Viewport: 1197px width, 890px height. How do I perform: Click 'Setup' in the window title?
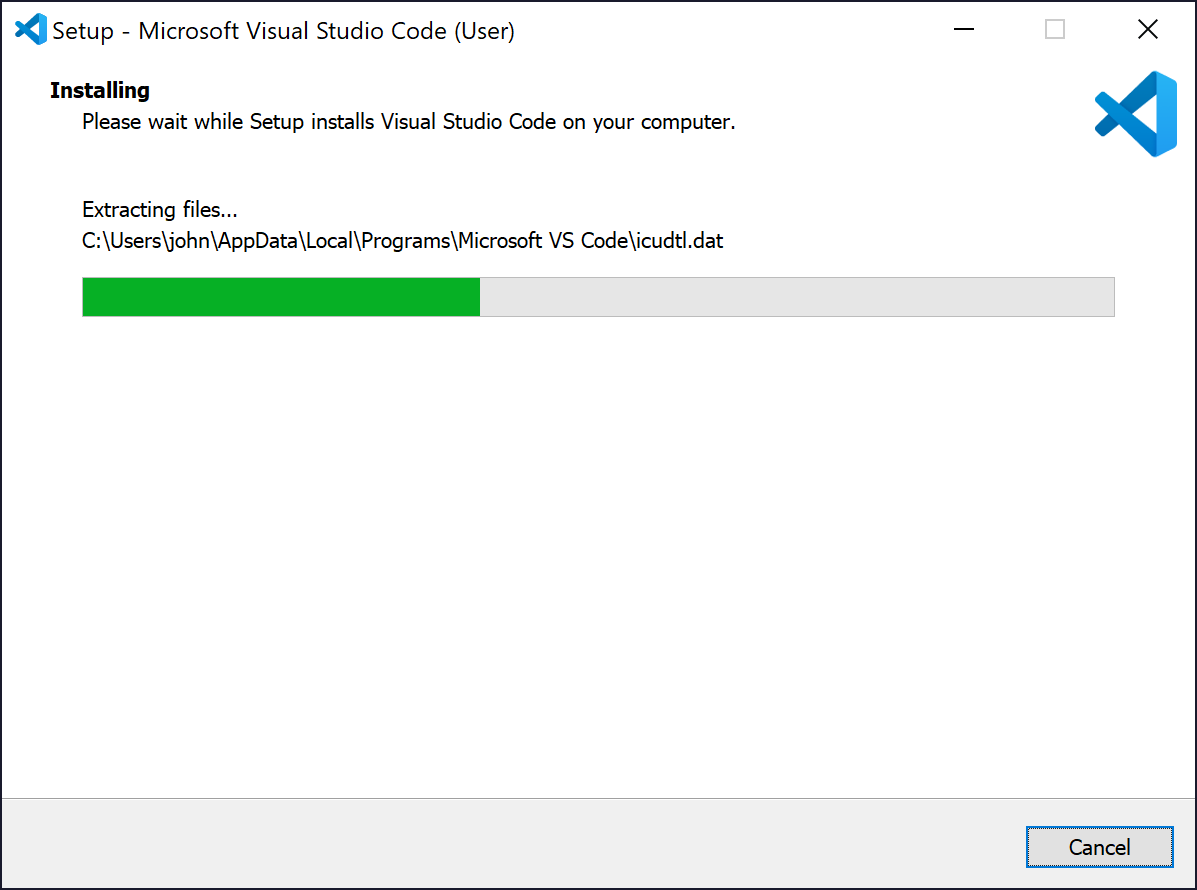(x=82, y=31)
